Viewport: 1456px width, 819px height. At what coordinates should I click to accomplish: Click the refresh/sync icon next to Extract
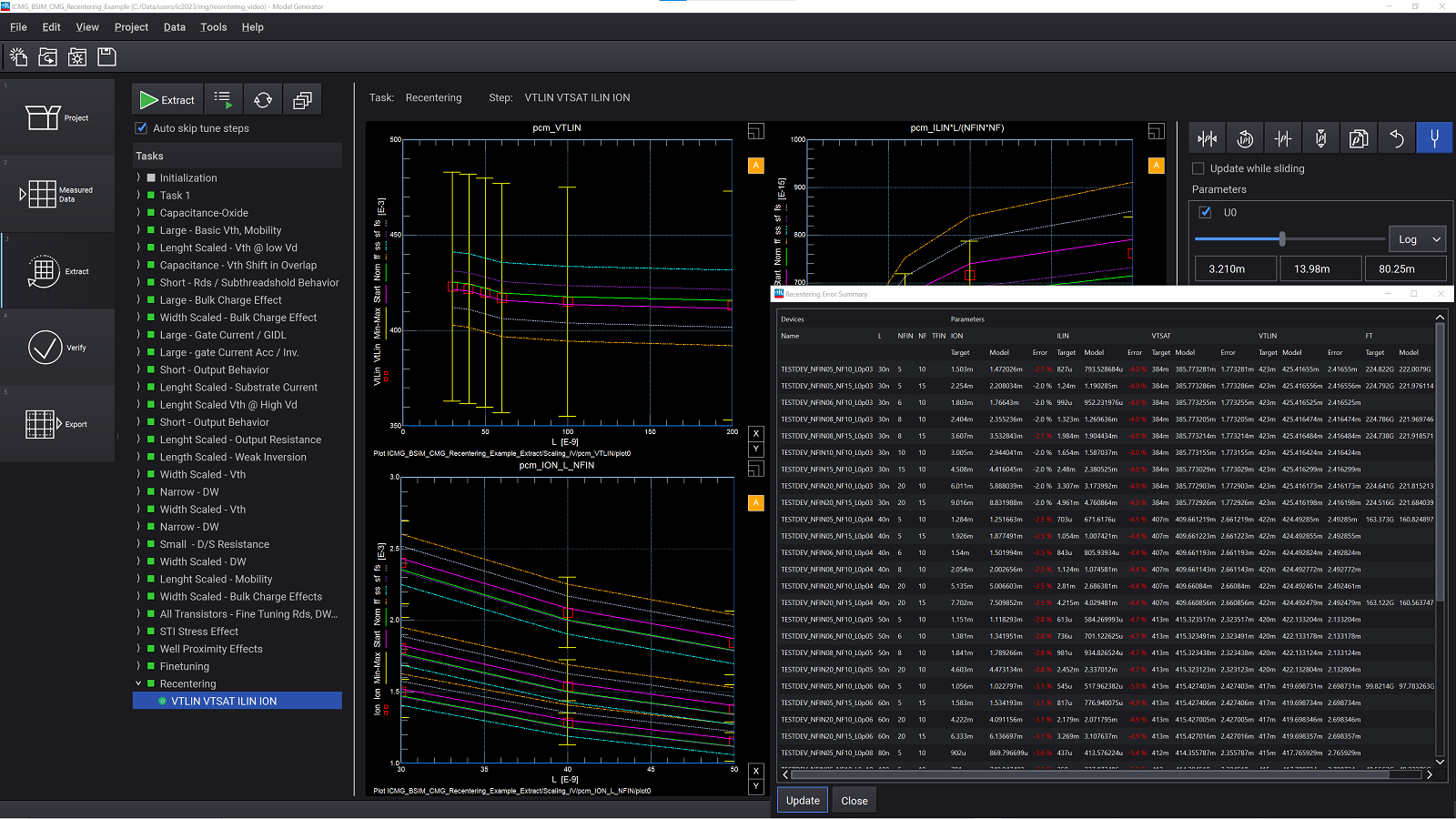263,99
